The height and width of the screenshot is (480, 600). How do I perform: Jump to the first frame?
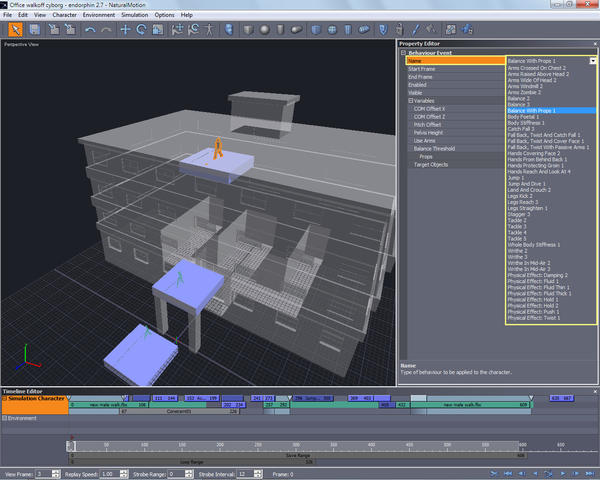click(508, 474)
